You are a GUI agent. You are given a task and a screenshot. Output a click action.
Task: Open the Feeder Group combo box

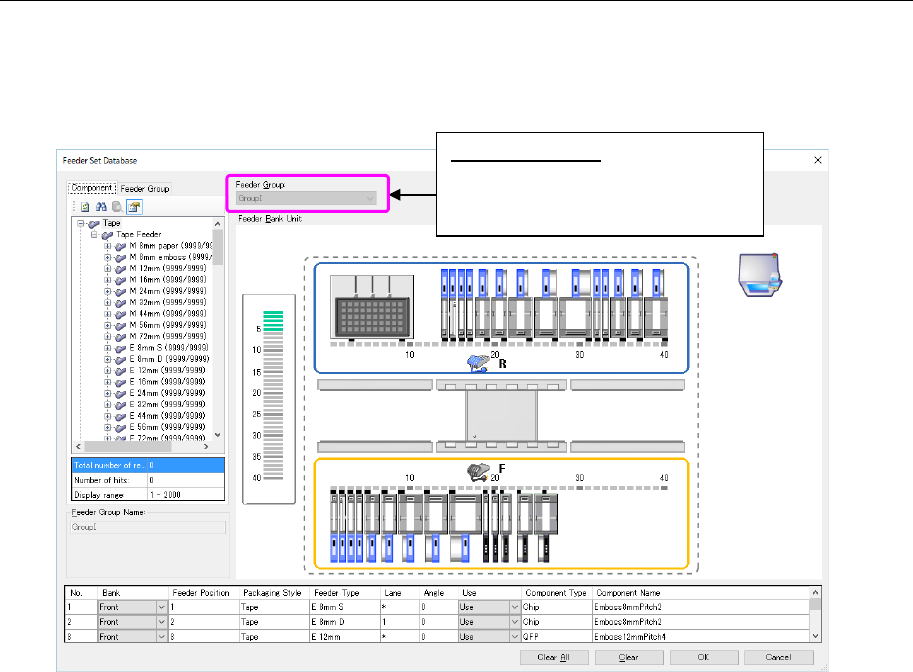coord(305,199)
